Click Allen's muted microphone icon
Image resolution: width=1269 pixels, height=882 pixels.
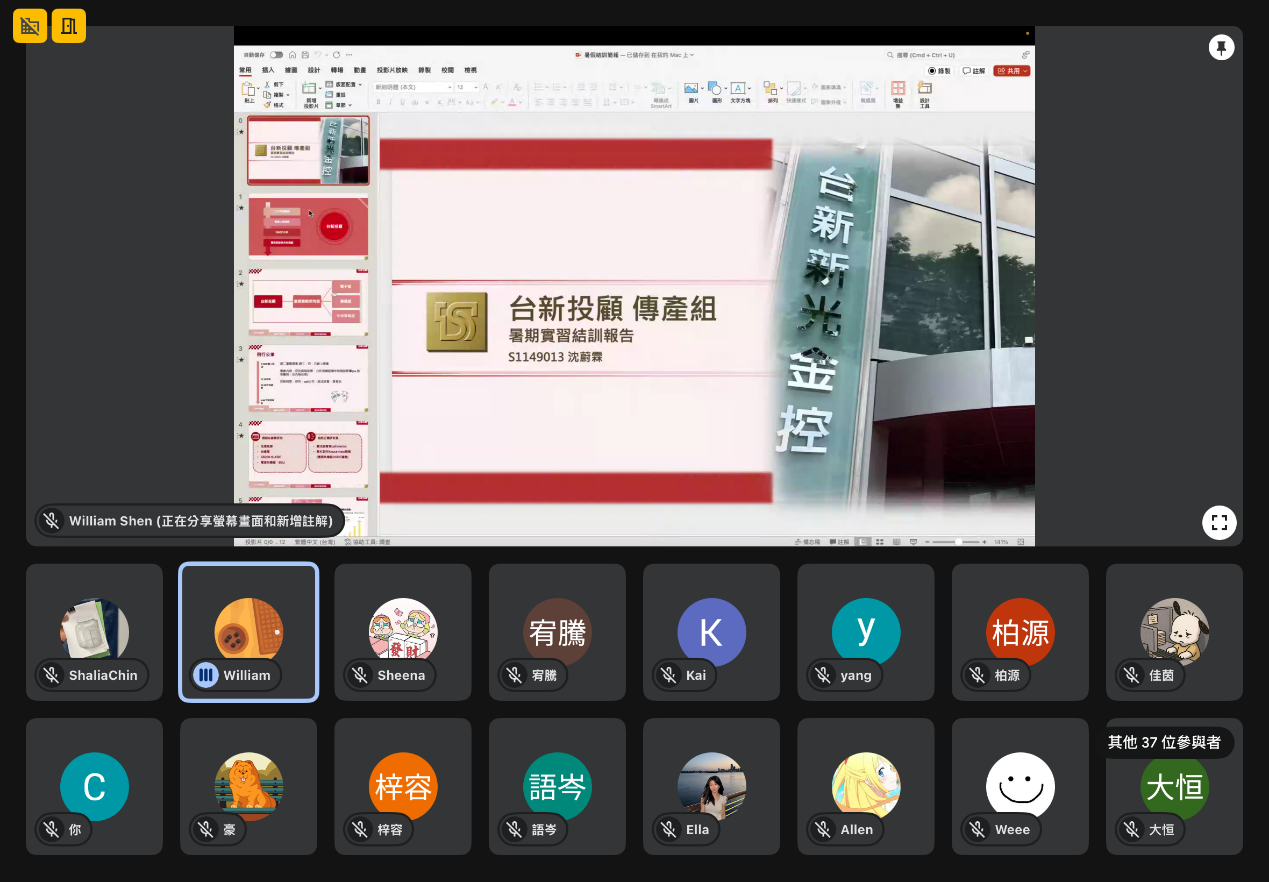(824, 829)
